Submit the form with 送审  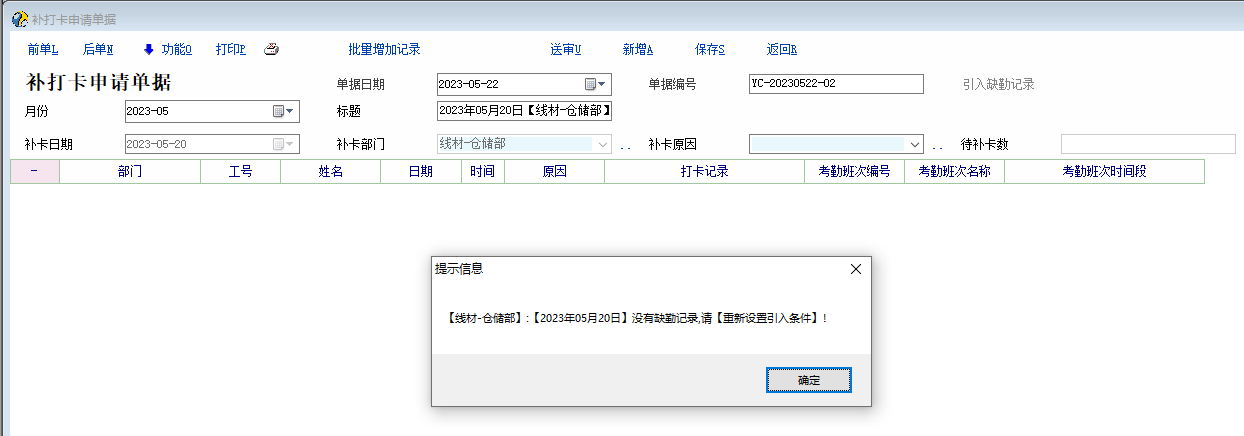tap(565, 50)
